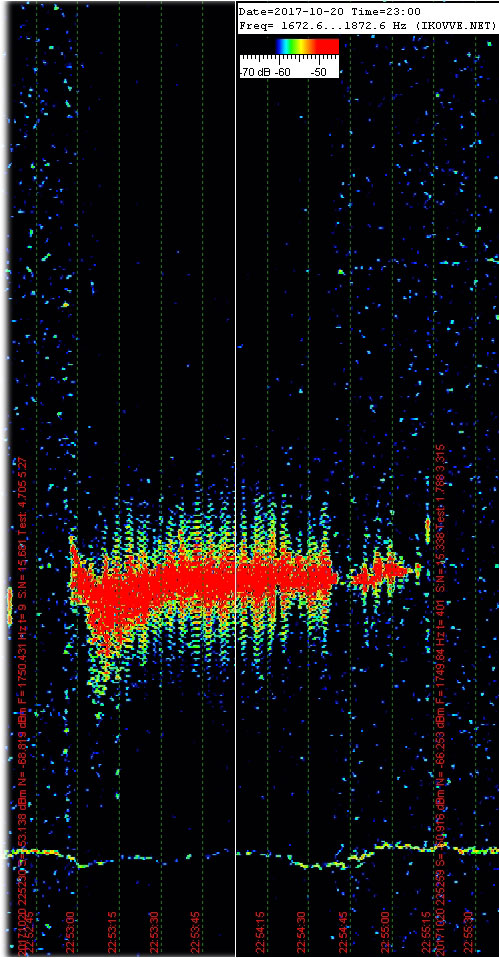The image size is (500, 958).
Task: Click the 22:54:15 time marker
Action: pos(262,932)
